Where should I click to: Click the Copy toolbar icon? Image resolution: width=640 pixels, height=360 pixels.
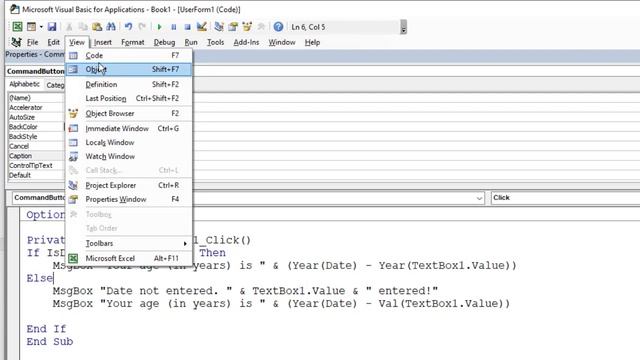(x=83, y=27)
